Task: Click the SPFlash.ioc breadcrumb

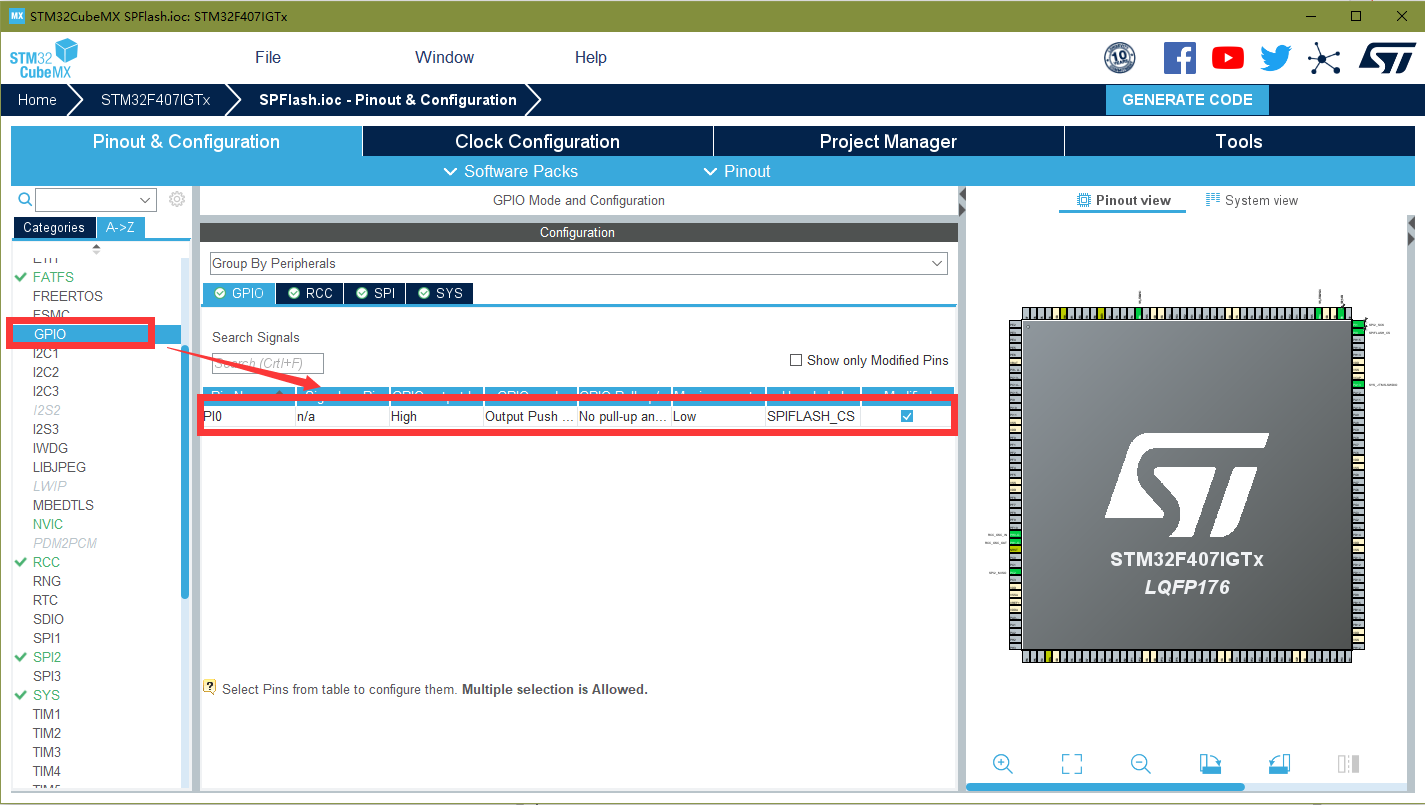Action: click(388, 100)
